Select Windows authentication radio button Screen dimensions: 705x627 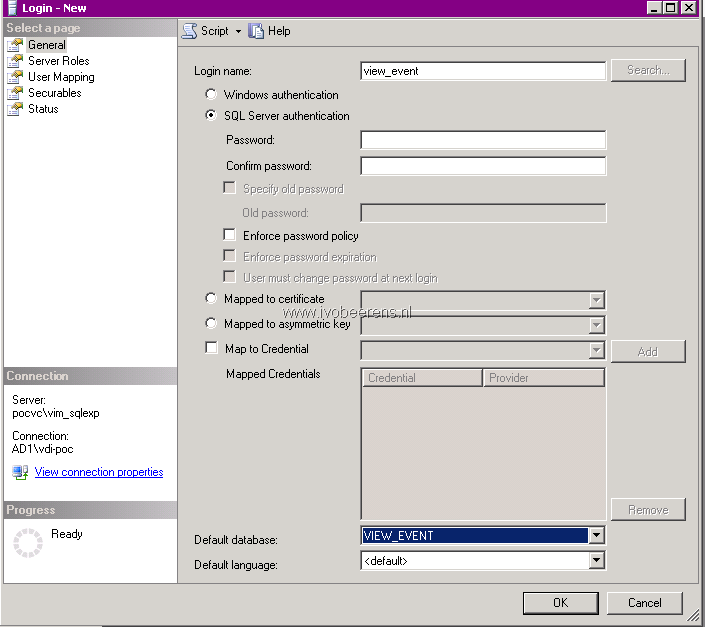tap(210, 94)
